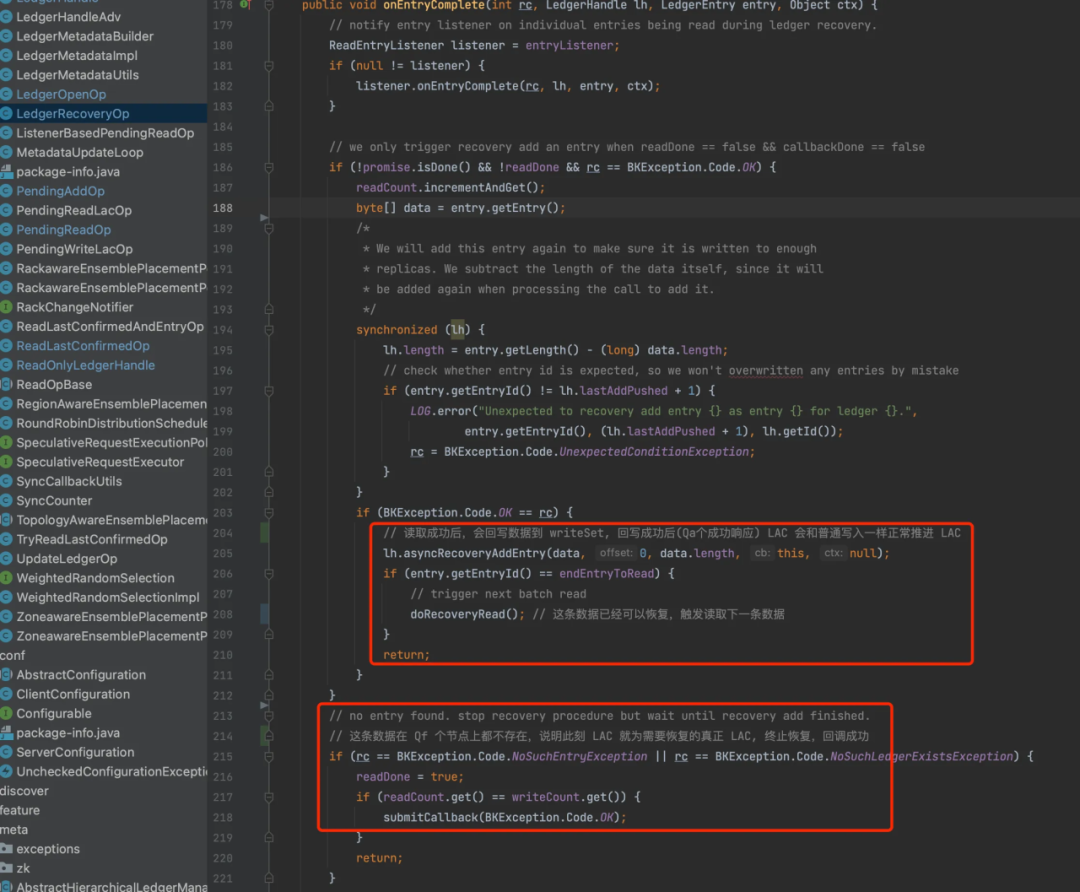Select ReadOnlyLedgerHandle in file list
This screenshot has height=892, width=1080.
(85, 366)
